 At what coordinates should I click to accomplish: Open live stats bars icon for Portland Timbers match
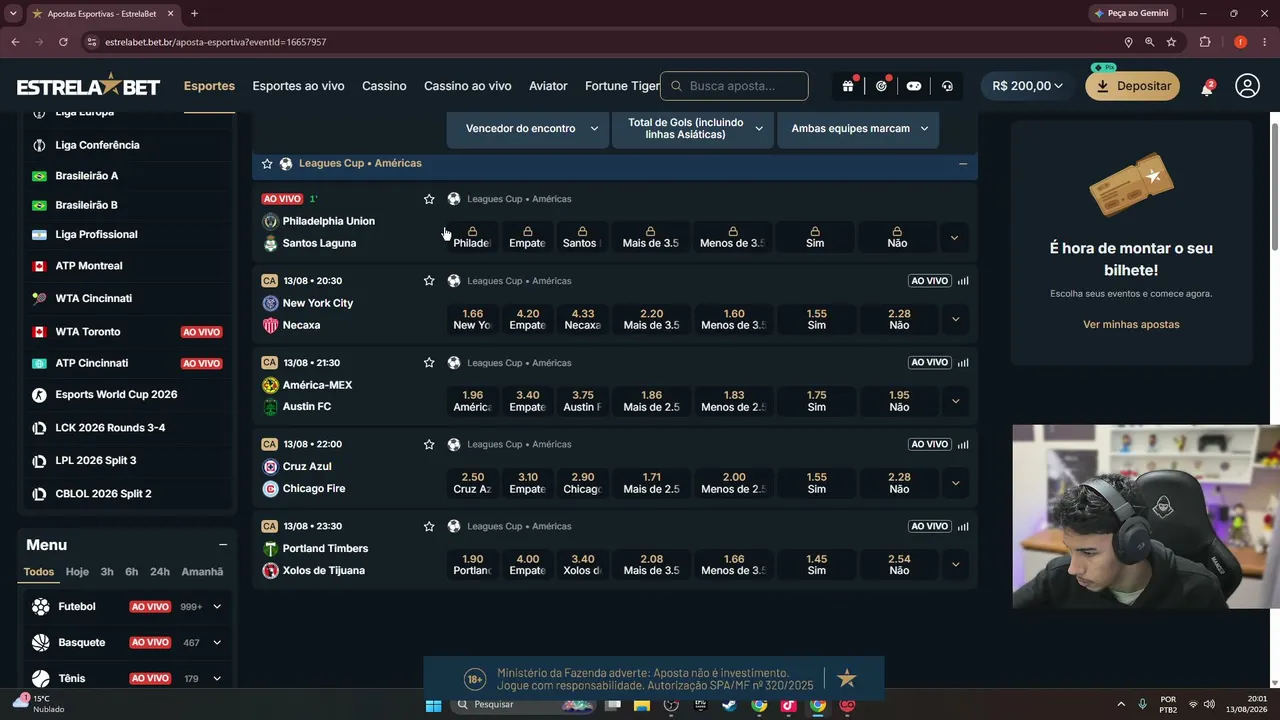(x=963, y=526)
